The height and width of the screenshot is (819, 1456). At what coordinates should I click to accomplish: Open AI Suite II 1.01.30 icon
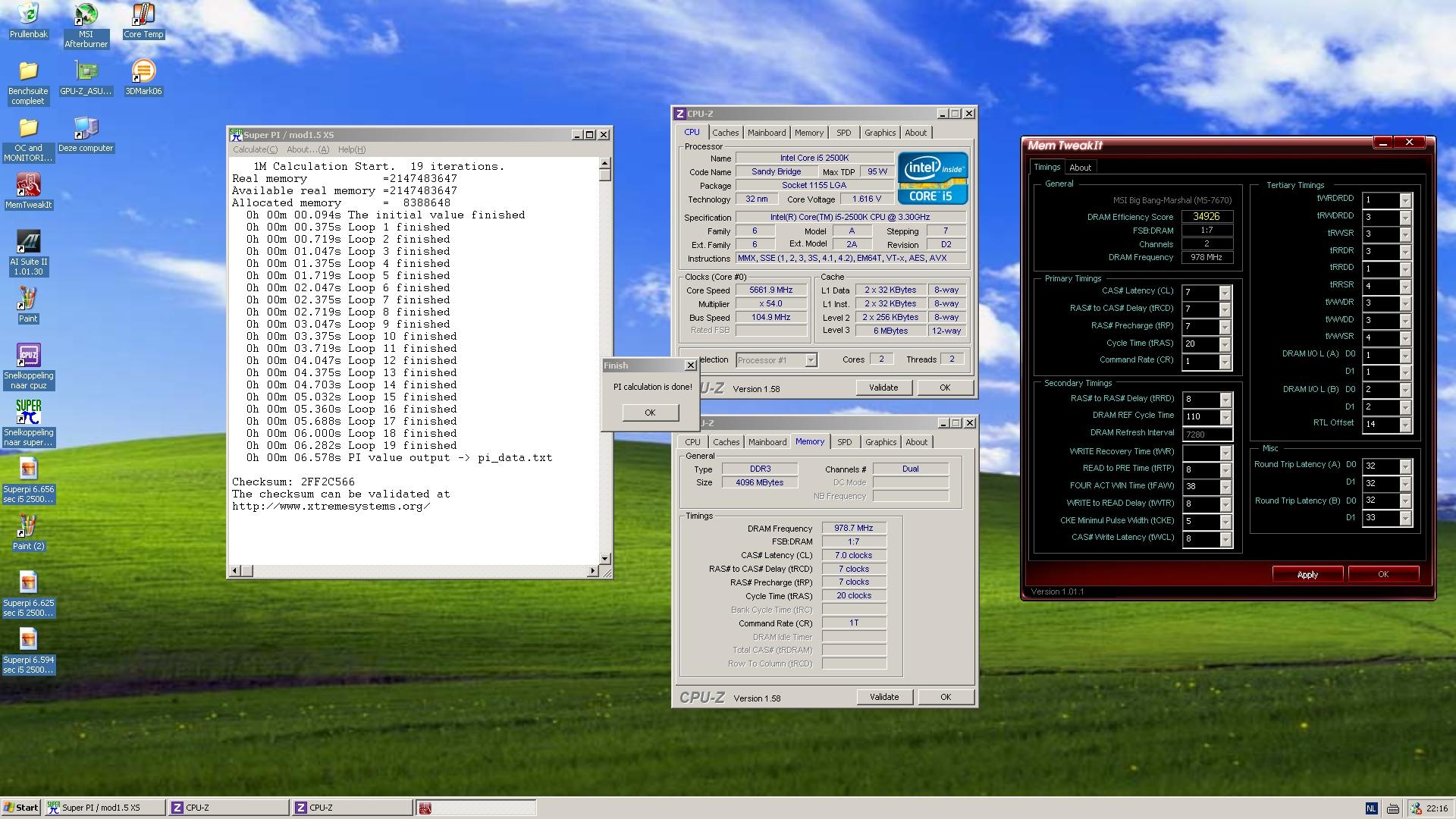(x=28, y=253)
